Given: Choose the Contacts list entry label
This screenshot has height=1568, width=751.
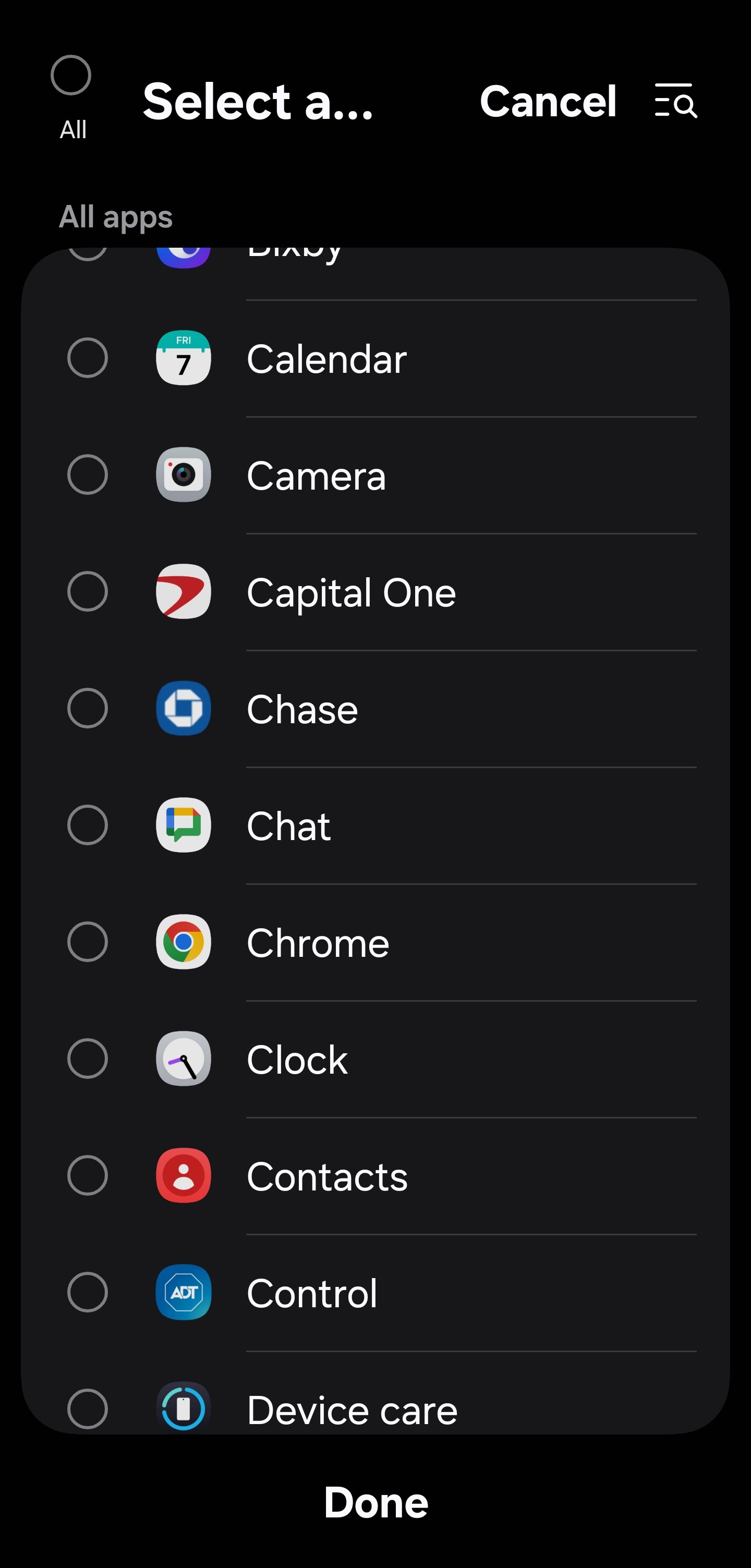Looking at the screenshot, I should click(x=327, y=1176).
